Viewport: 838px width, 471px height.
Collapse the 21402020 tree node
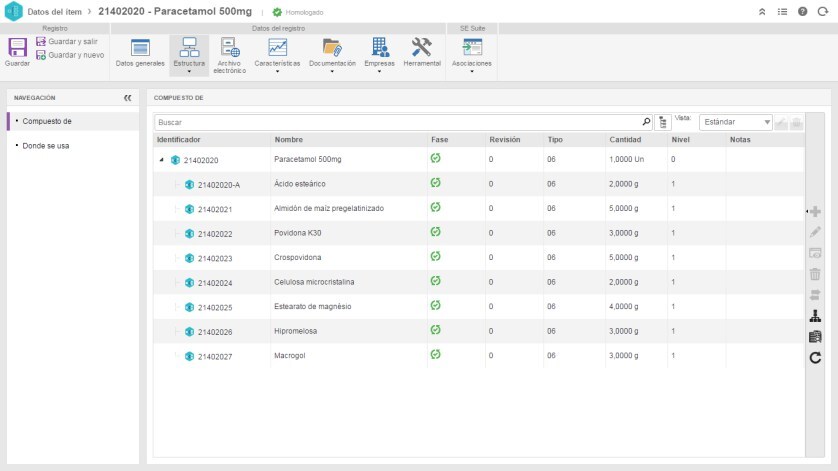tap(162, 160)
